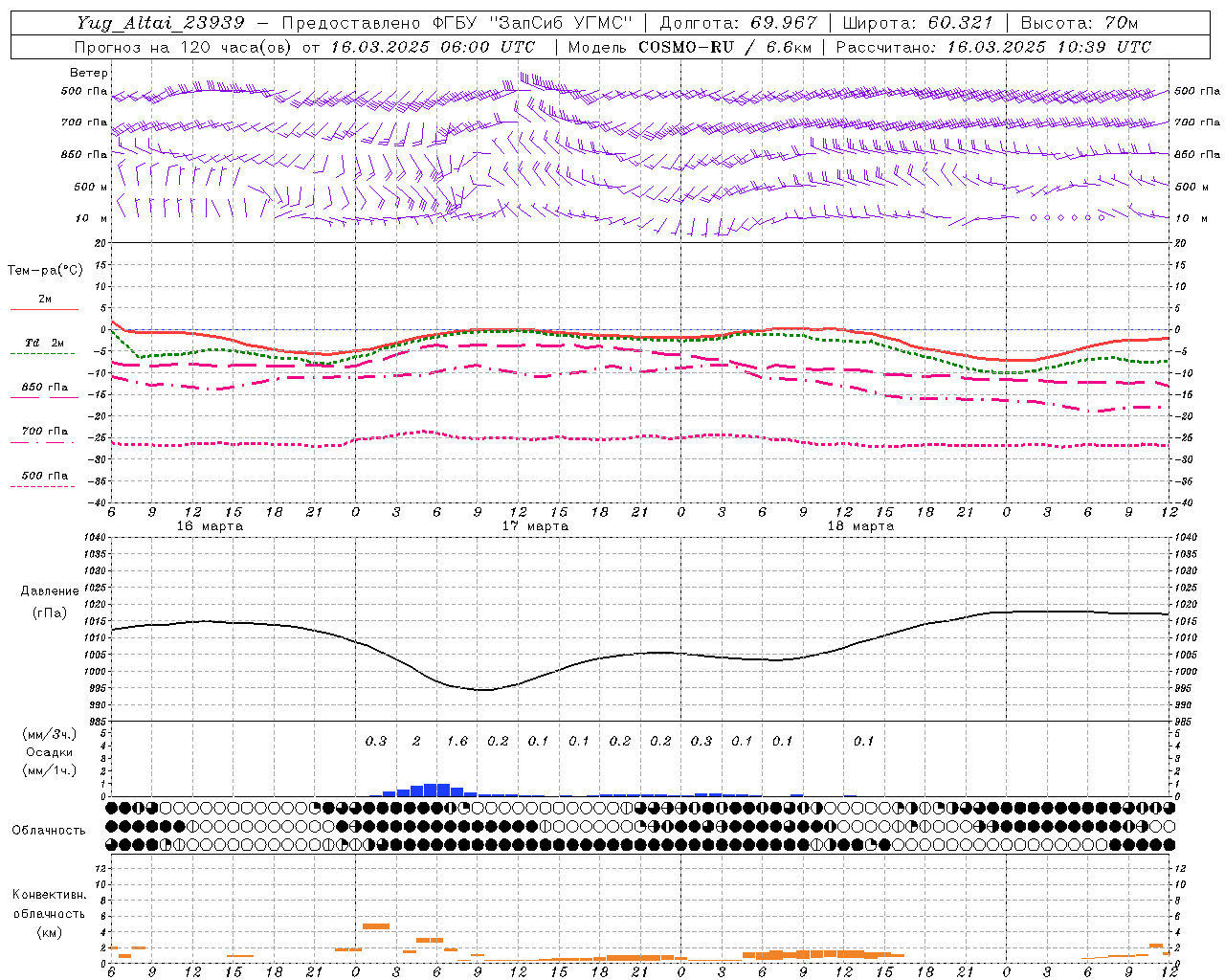1225x980 pixels.
Task: Click the computed time Рассчитано: 16.03.2025 10:39 UTC
Action: tap(993, 47)
